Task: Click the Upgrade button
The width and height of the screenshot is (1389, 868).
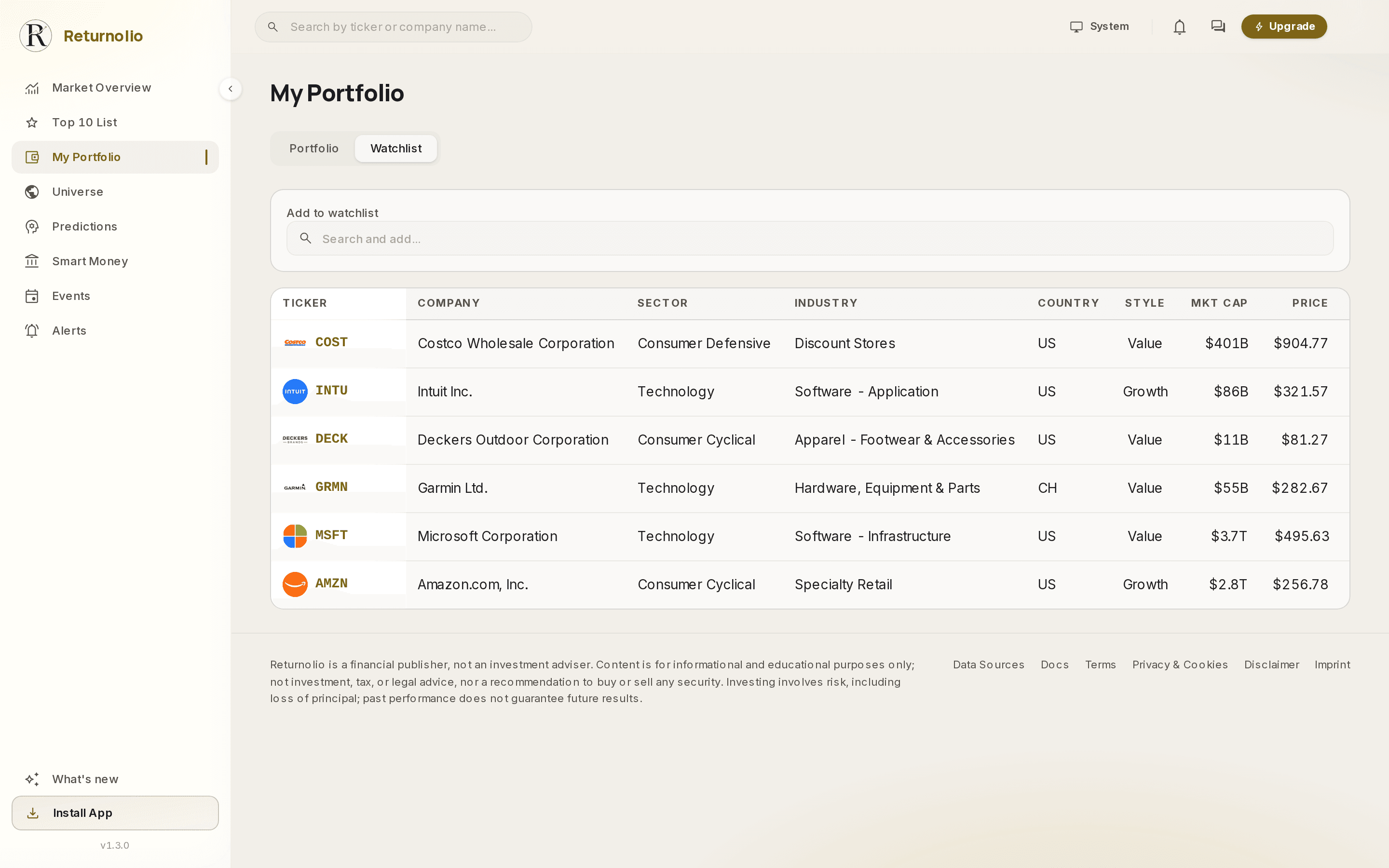Action: pyautogui.click(x=1284, y=27)
